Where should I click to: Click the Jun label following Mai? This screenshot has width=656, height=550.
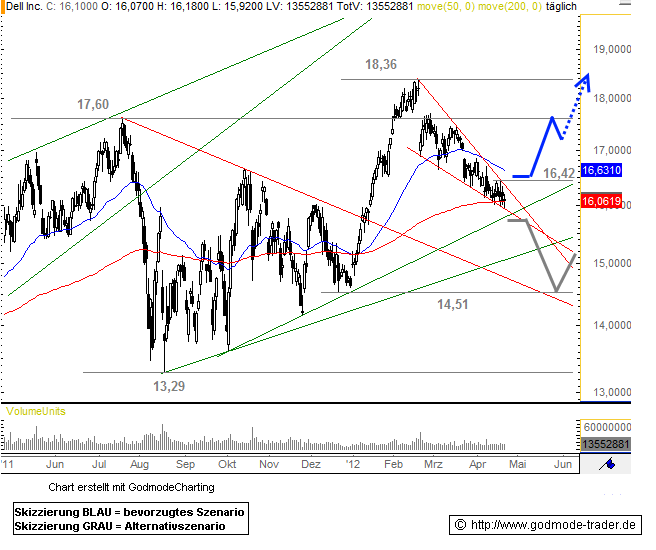(563, 464)
